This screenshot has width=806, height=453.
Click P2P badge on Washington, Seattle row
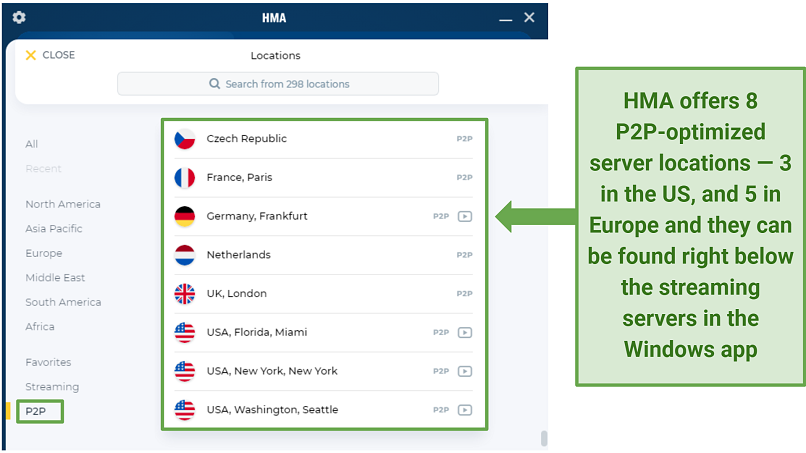(x=441, y=410)
